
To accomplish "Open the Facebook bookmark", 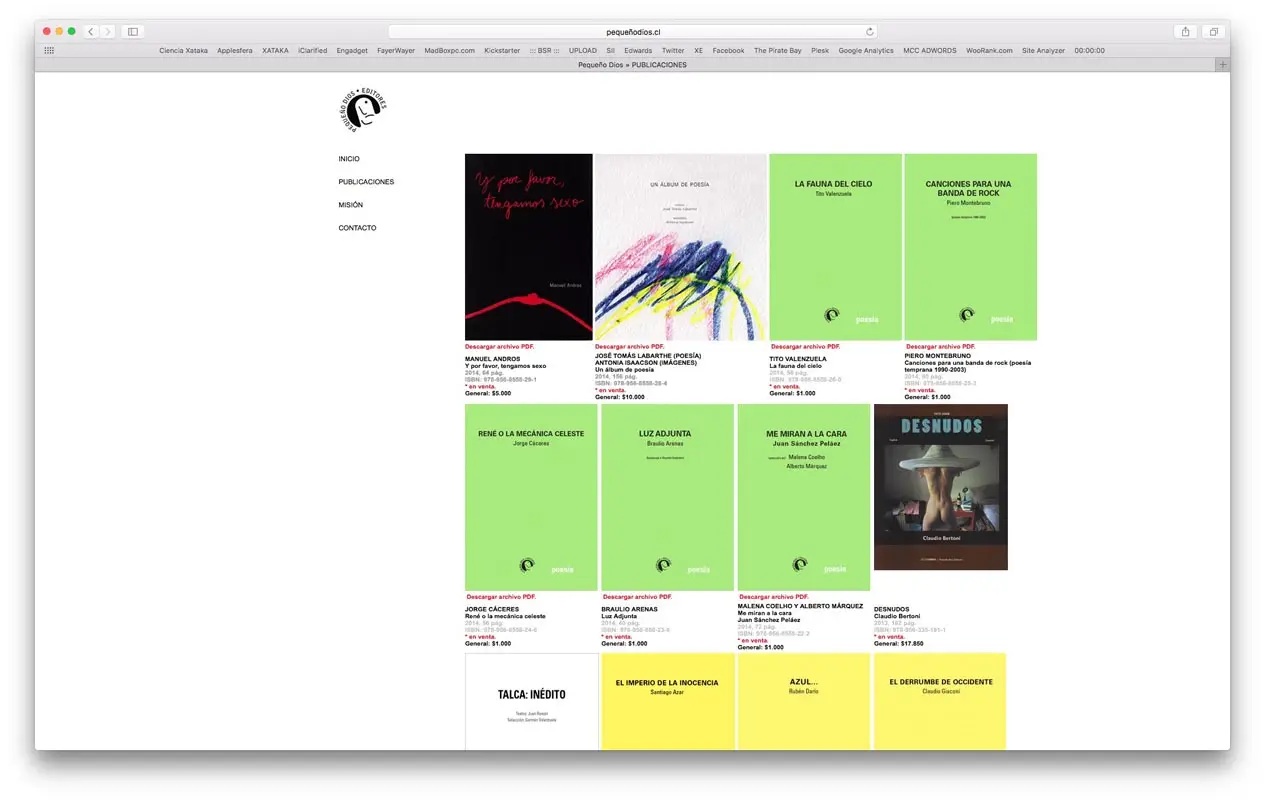I will coord(728,50).
